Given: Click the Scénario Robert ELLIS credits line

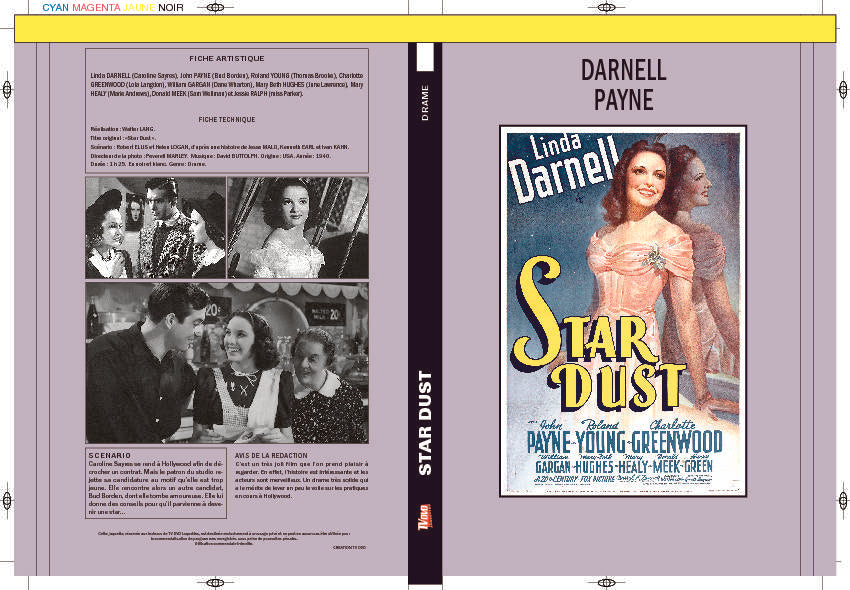Looking at the screenshot, I should coord(220,147).
